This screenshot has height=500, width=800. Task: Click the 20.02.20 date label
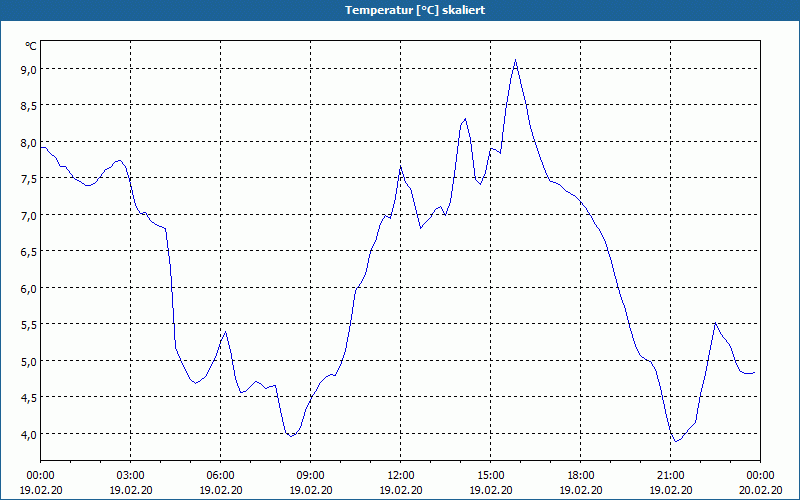(x=760, y=490)
